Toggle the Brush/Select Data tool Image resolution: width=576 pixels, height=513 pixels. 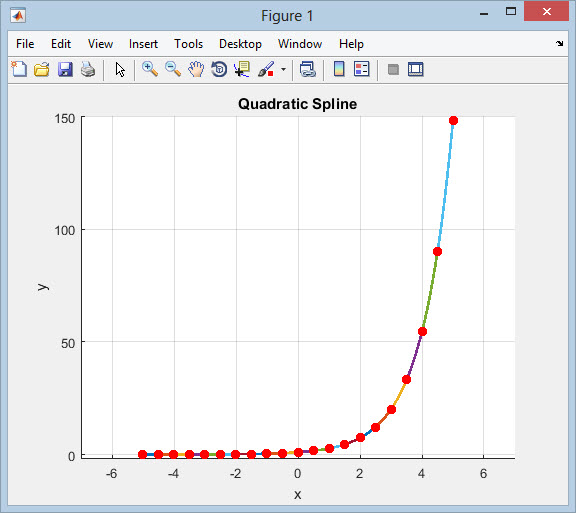[266, 69]
